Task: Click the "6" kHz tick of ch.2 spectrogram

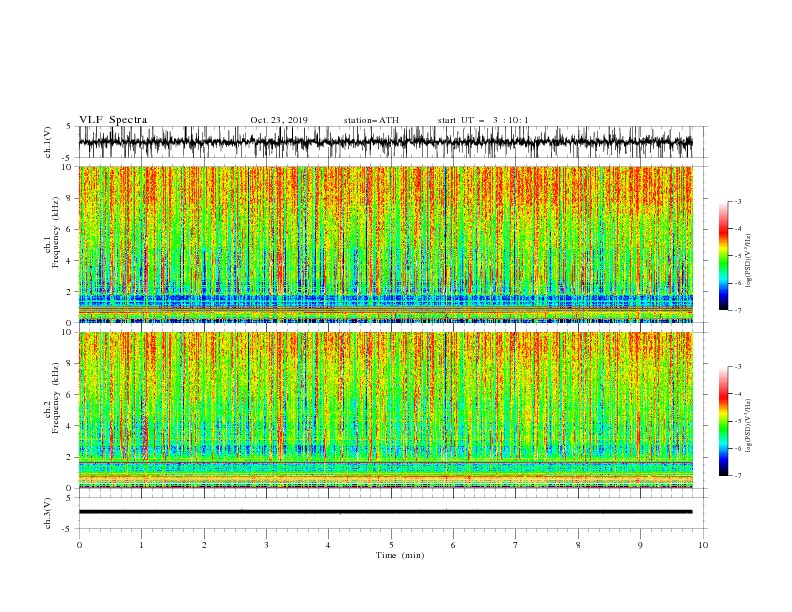Action: point(70,395)
